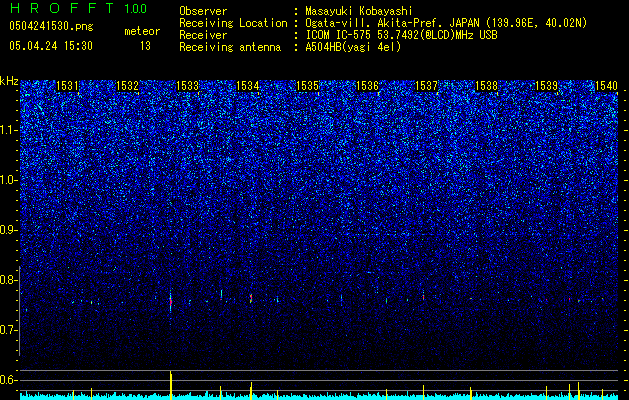
Task: Select the timestamp 05.04.24 15:30
Action: click(x=51, y=46)
